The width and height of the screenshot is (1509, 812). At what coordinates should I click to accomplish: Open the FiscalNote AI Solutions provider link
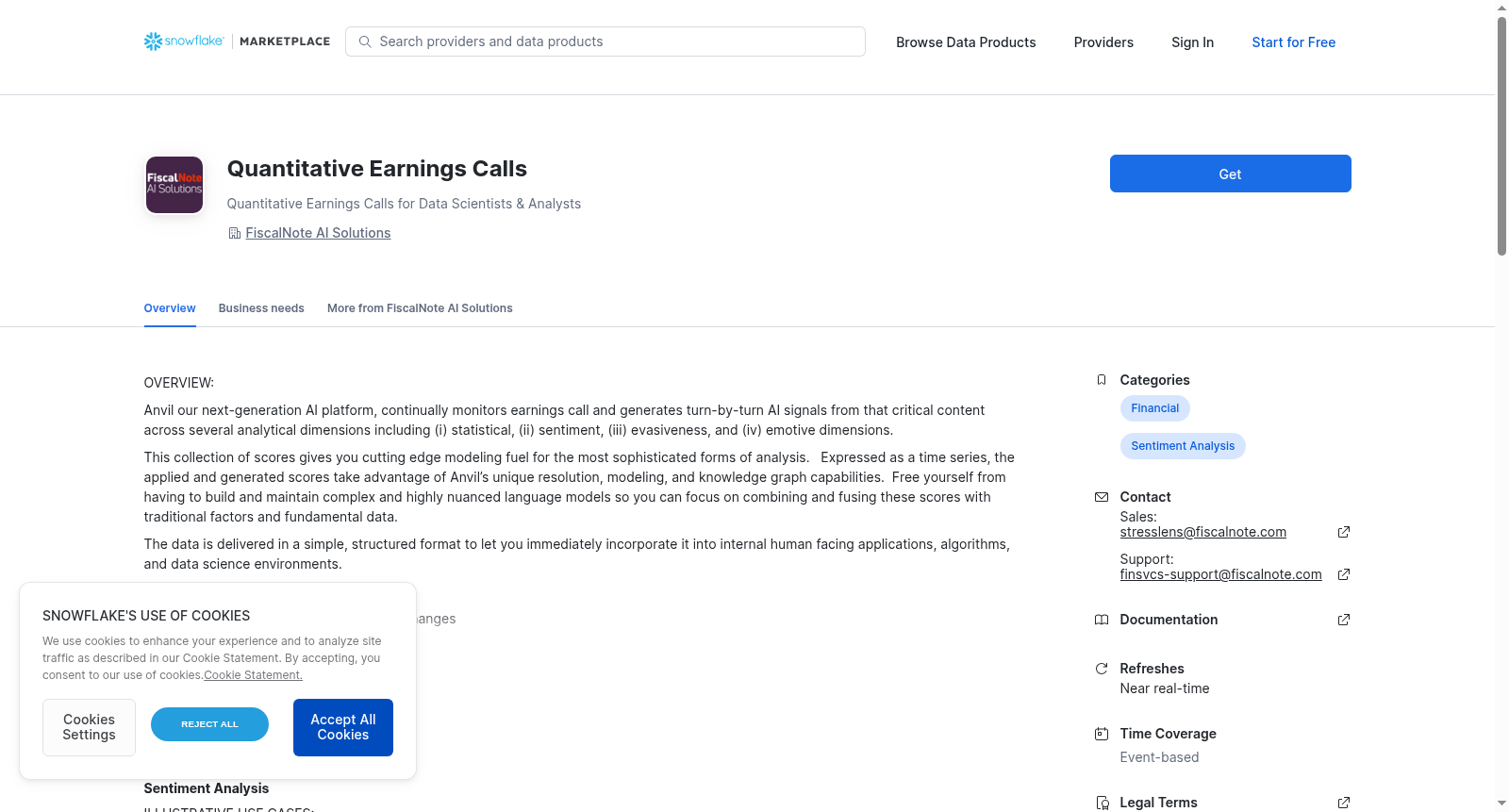pos(318,233)
